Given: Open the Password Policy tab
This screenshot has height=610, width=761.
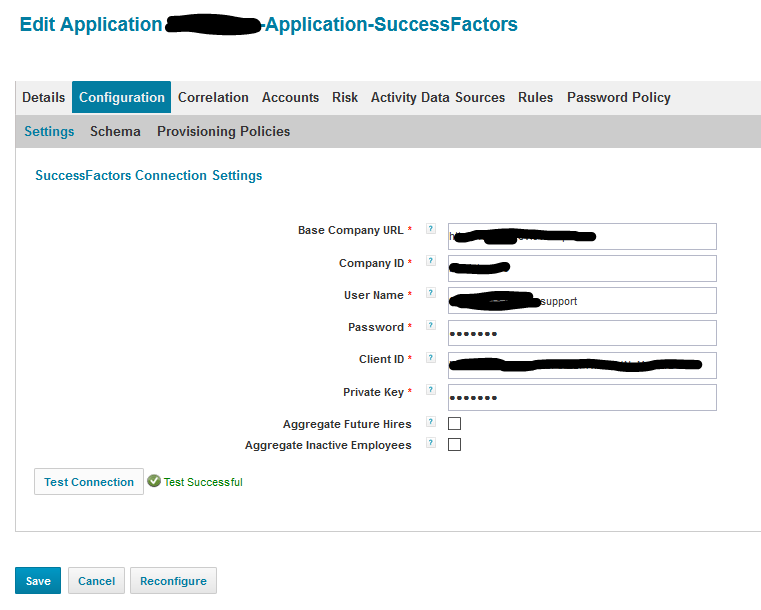Looking at the screenshot, I should tap(619, 98).
